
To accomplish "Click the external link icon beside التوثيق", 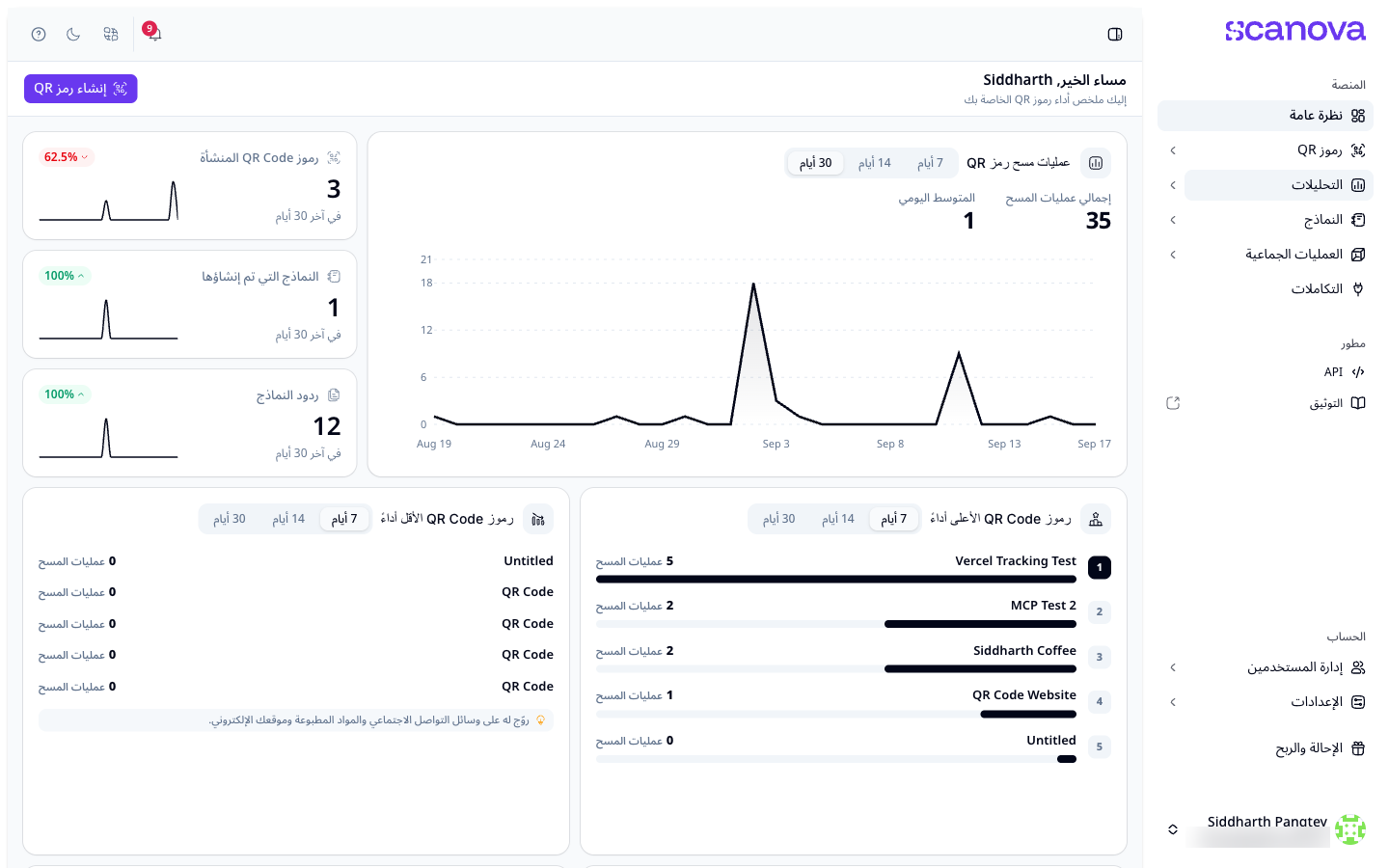I will (1173, 403).
